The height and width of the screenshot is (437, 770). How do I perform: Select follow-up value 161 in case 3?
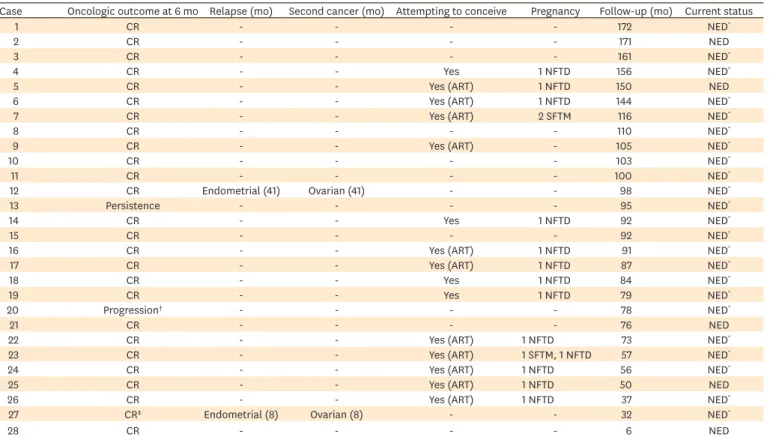tap(625, 56)
